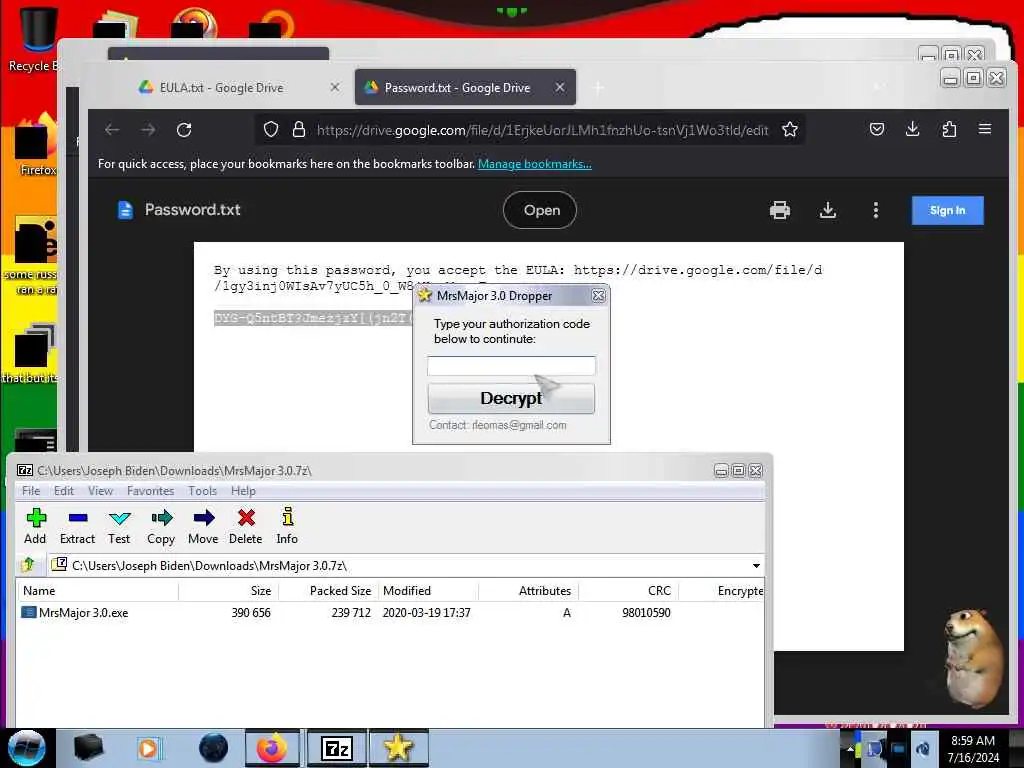Open the Windows Start menu
The width and height of the screenshot is (1024, 768).
tap(27, 748)
